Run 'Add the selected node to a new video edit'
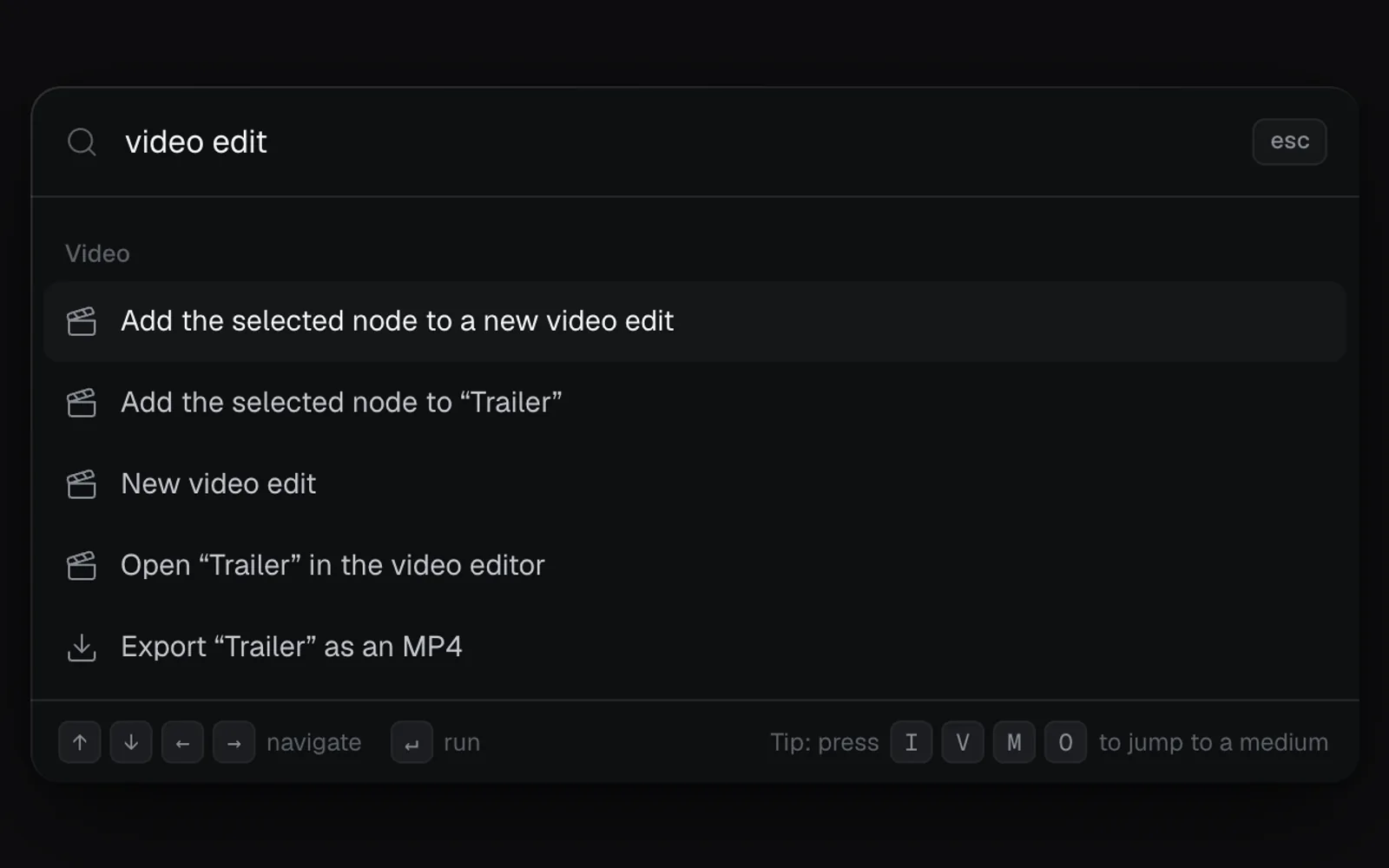Screen dimensions: 1389x868 coord(694,321)
